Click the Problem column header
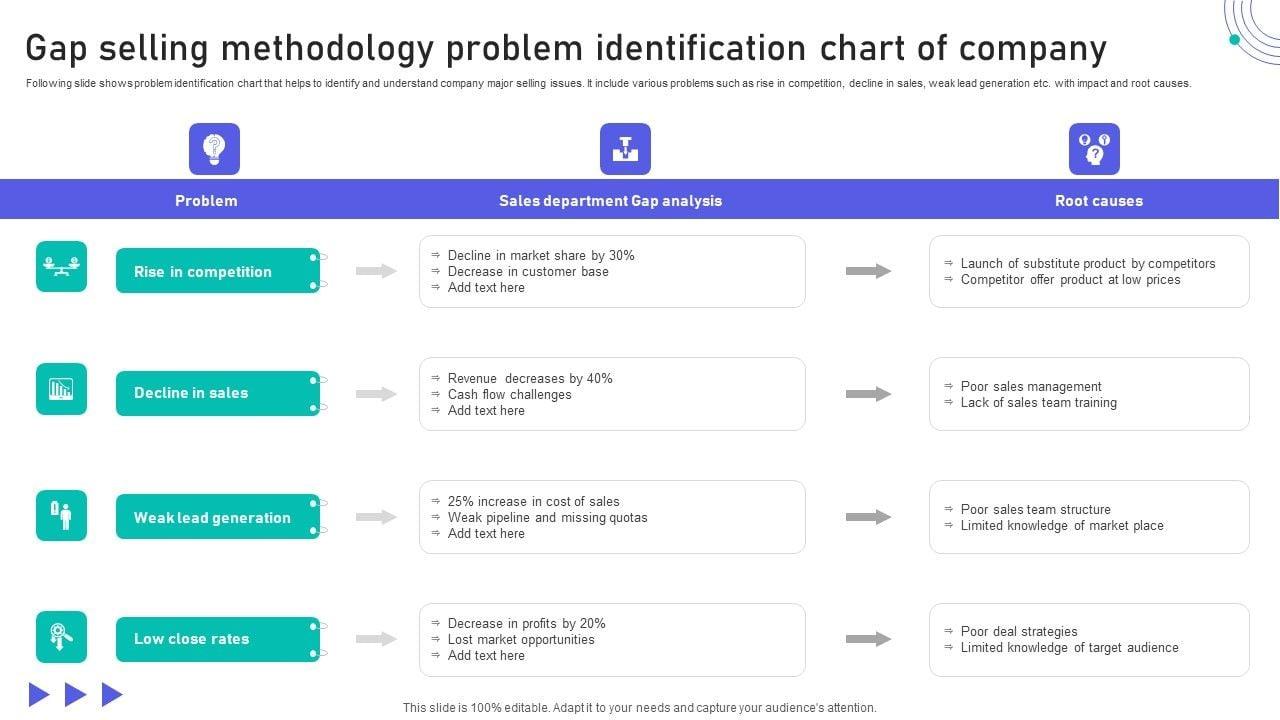 206,200
